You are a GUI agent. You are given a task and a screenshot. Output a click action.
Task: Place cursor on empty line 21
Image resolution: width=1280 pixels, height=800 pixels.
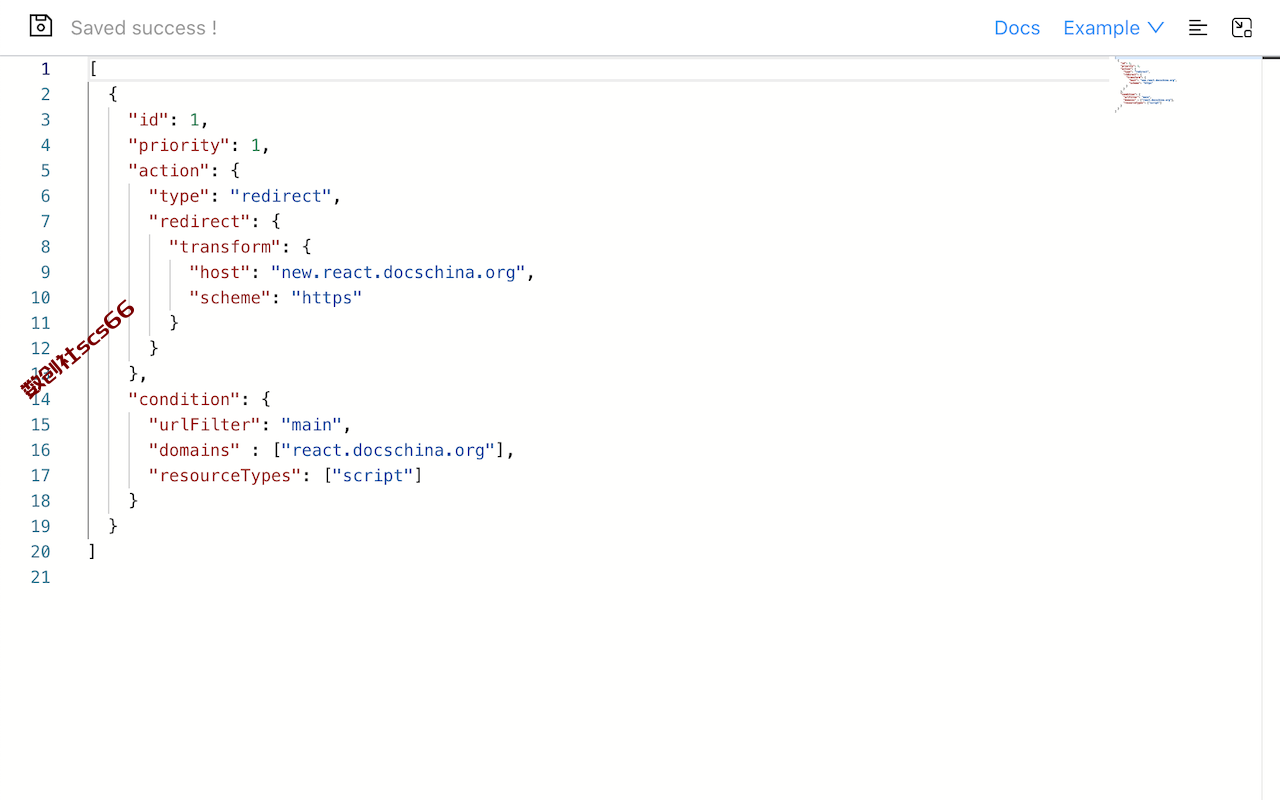(x=600, y=578)
